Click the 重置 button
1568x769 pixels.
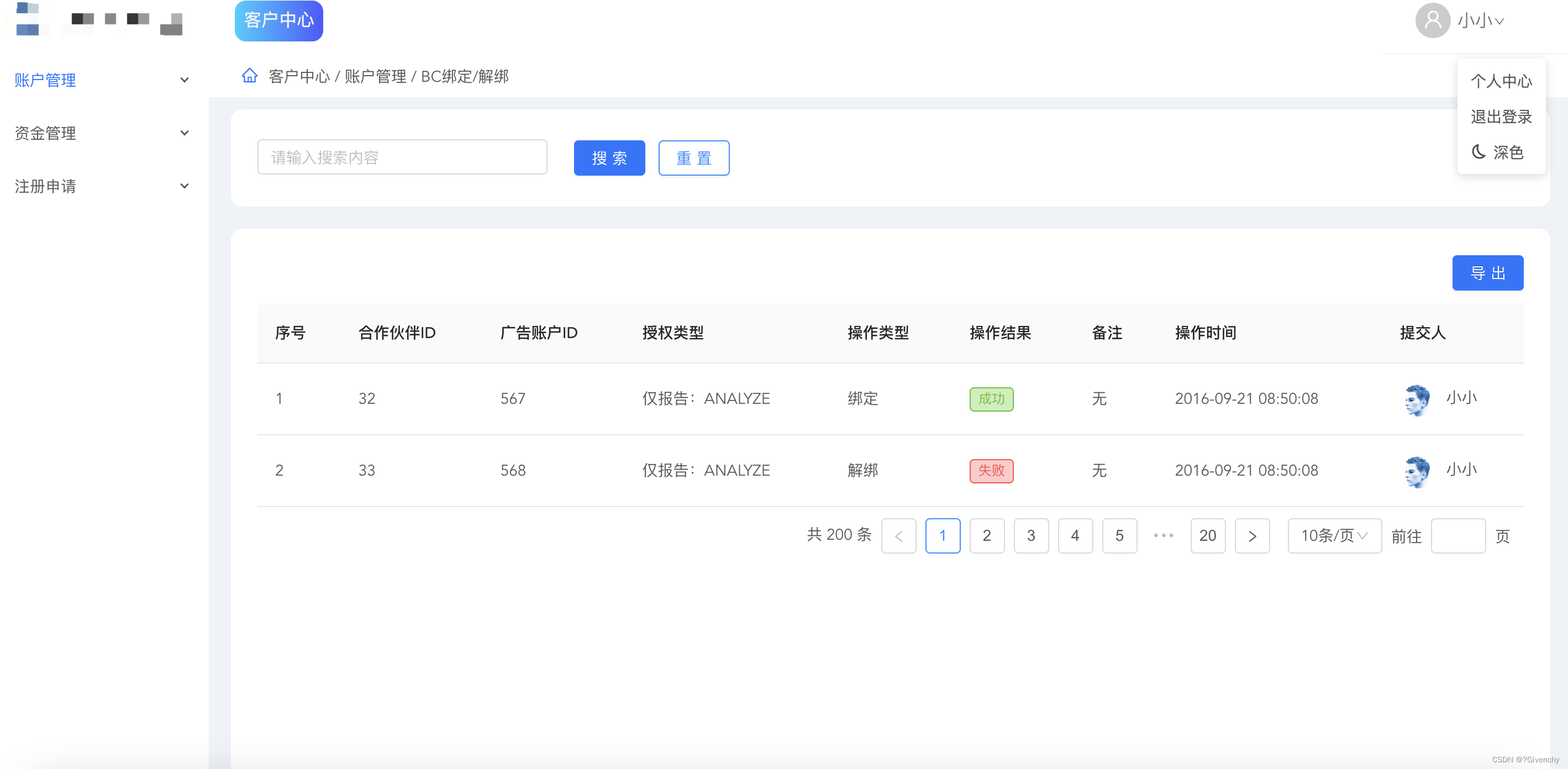(x=694, y=157)
